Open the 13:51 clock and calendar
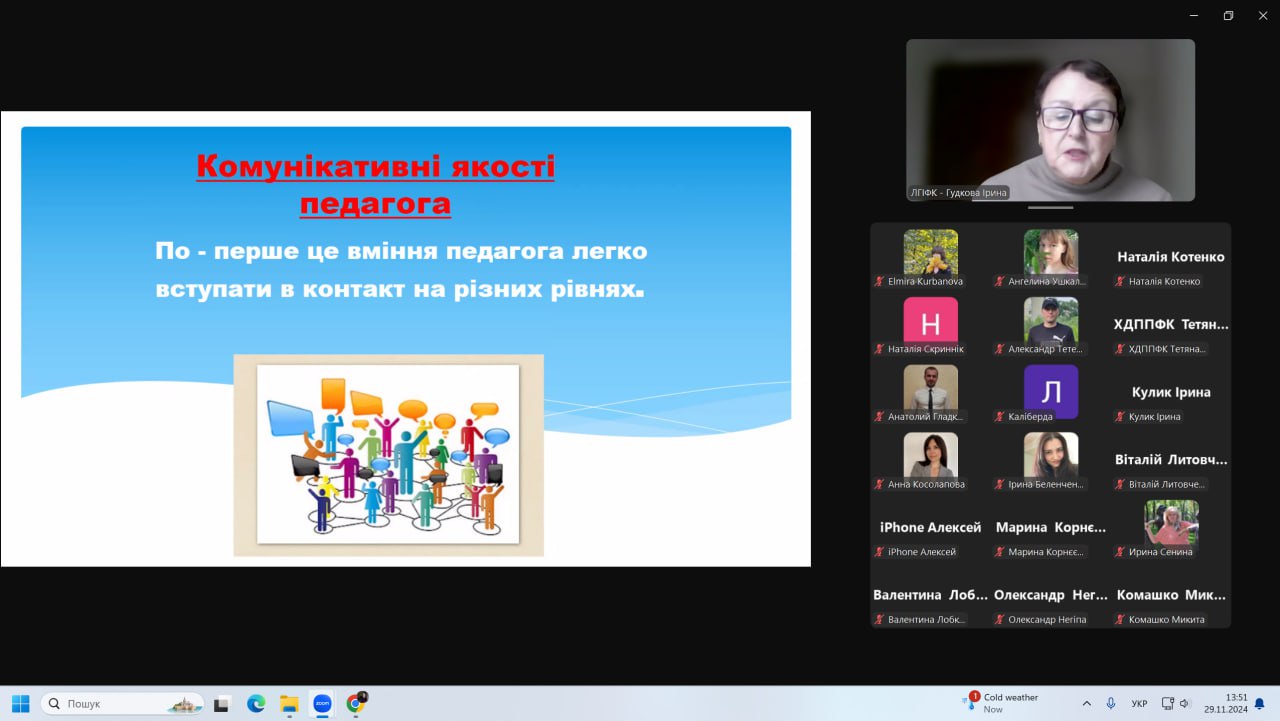The image size is (1280, 721). (1227, 703)
